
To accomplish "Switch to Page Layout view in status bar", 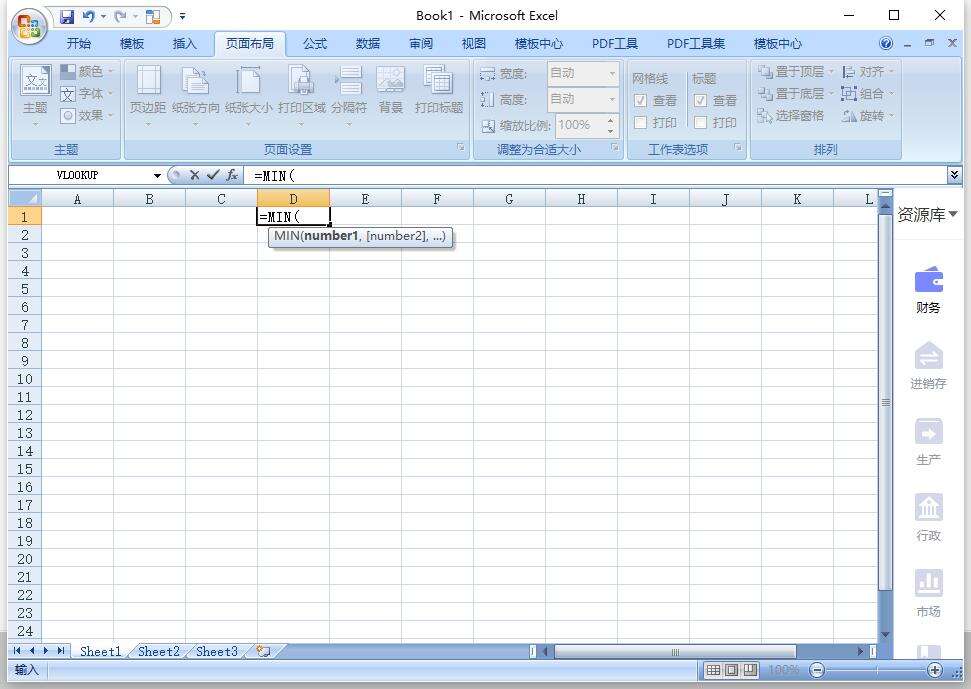I will [731, 670].
